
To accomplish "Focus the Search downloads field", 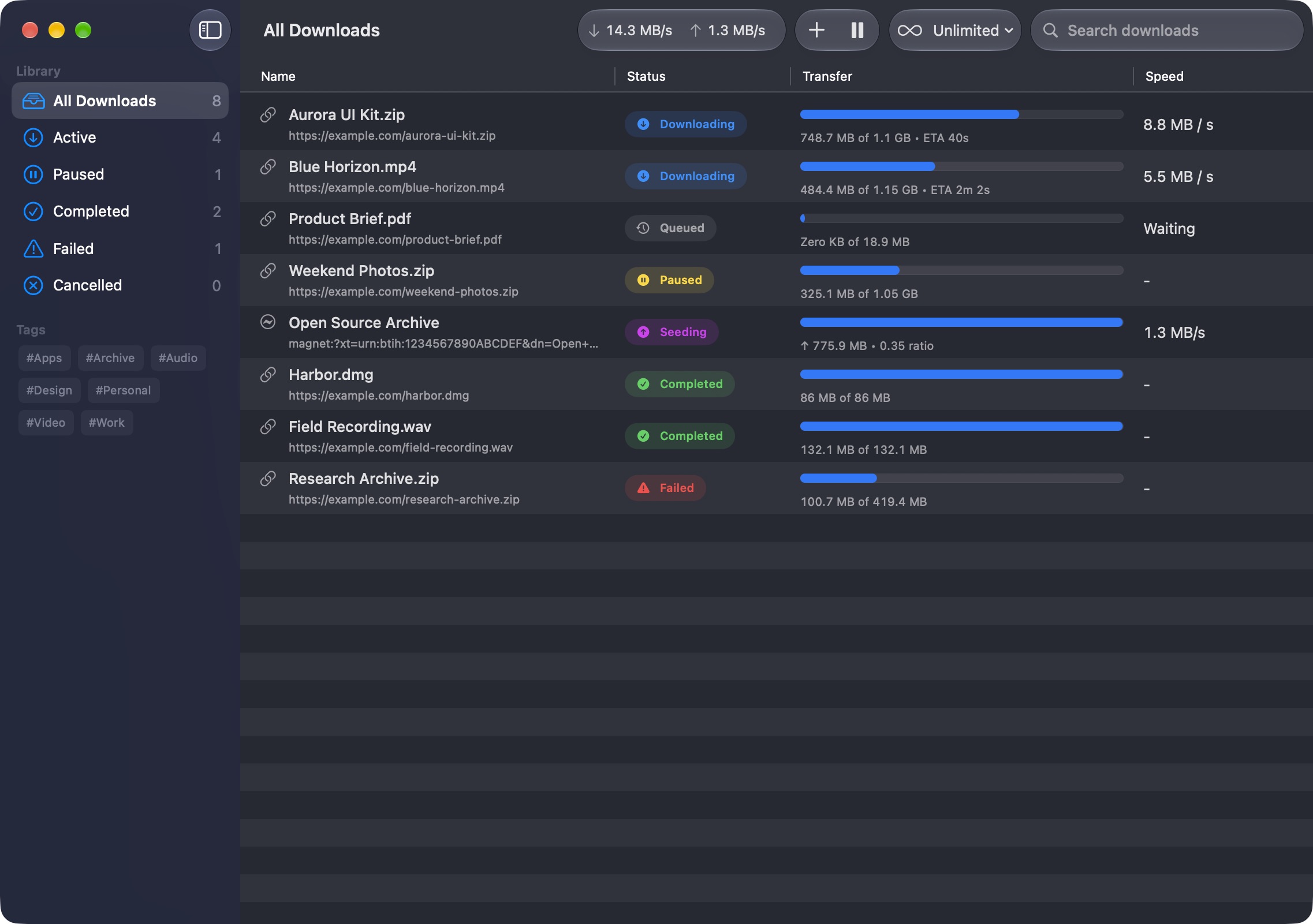I will 1167,30.
